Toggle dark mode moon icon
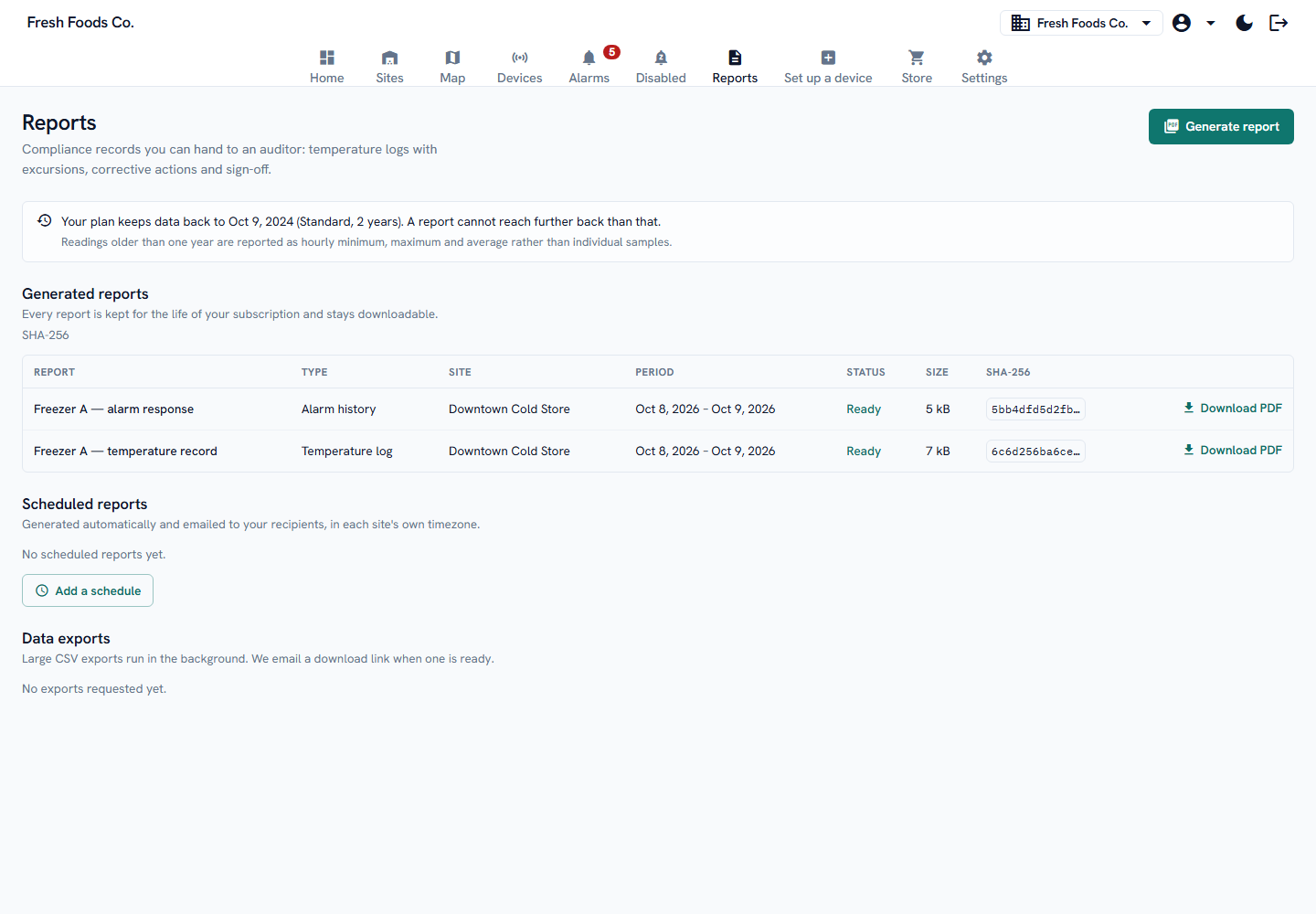 tap(1244, 23)
